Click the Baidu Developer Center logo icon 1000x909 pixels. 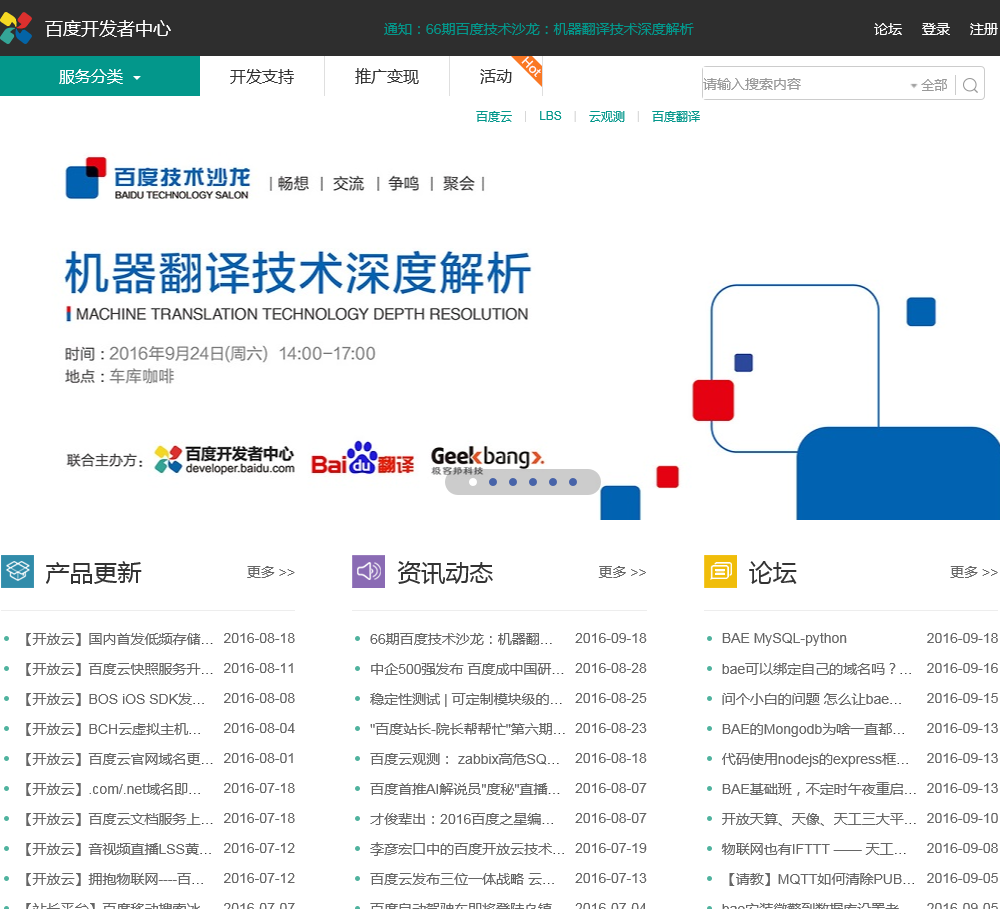pyautogui.click(x=17, y=28)
